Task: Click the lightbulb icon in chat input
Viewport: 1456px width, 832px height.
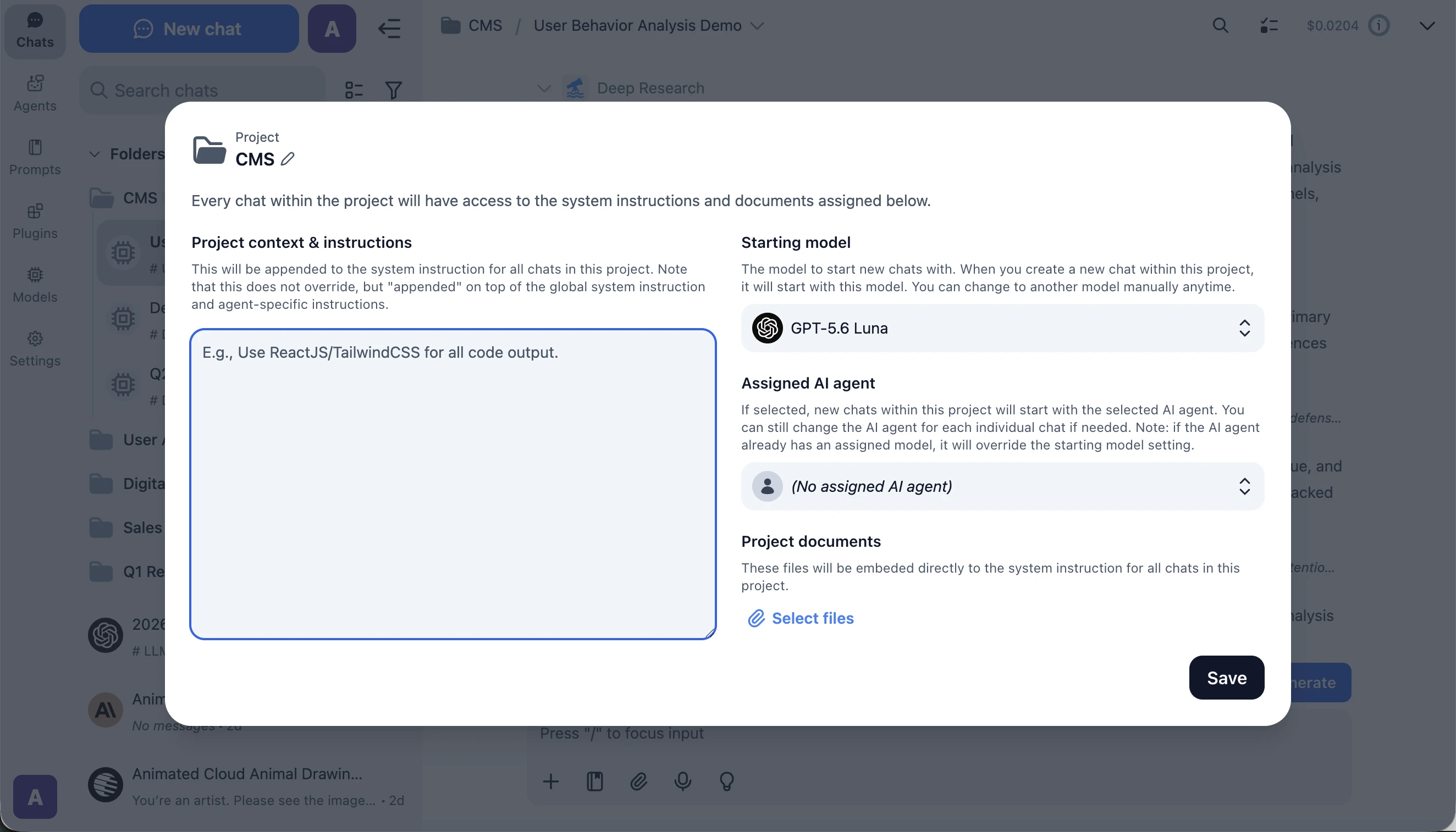Action: click(726, 781)
